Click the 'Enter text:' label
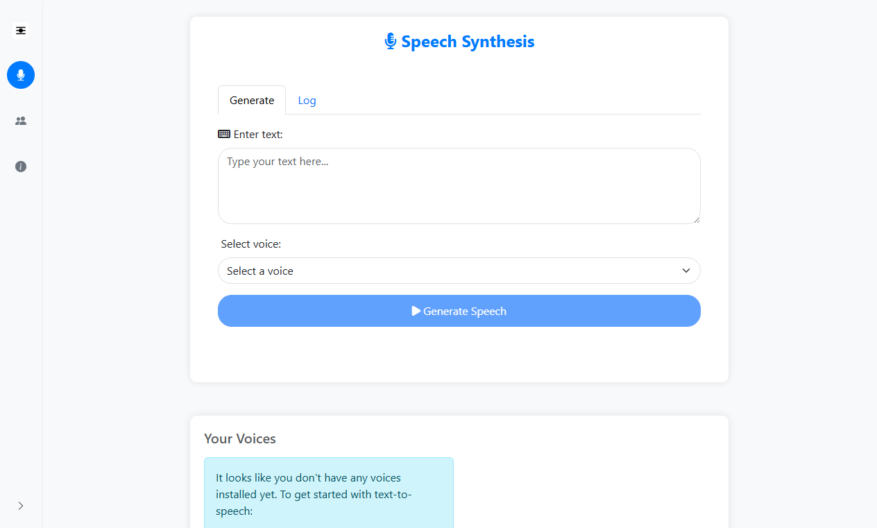This screenshot has height=528, width=877. coord(258,134)
